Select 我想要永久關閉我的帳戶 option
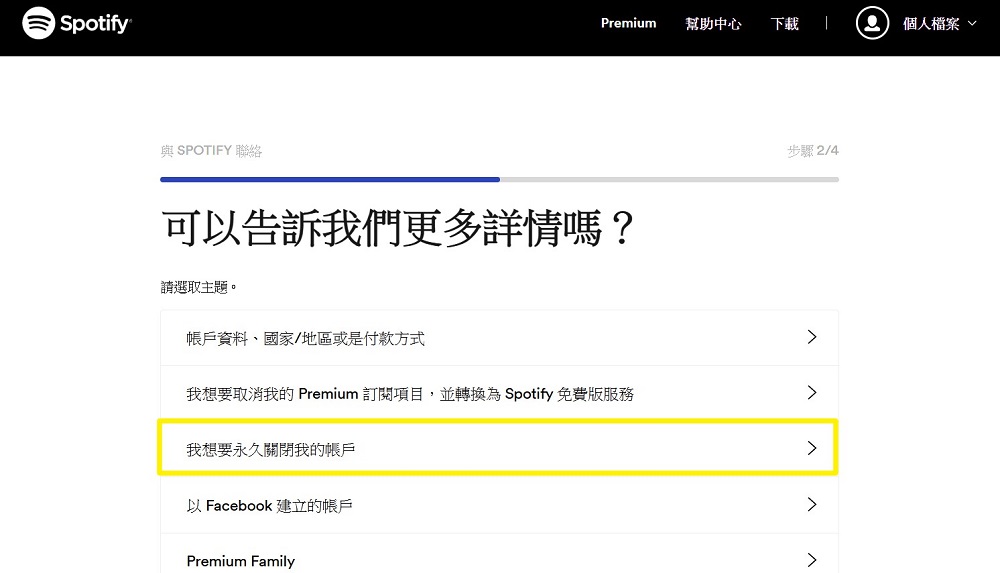1000x573 pixels. [x=499, y=449]
